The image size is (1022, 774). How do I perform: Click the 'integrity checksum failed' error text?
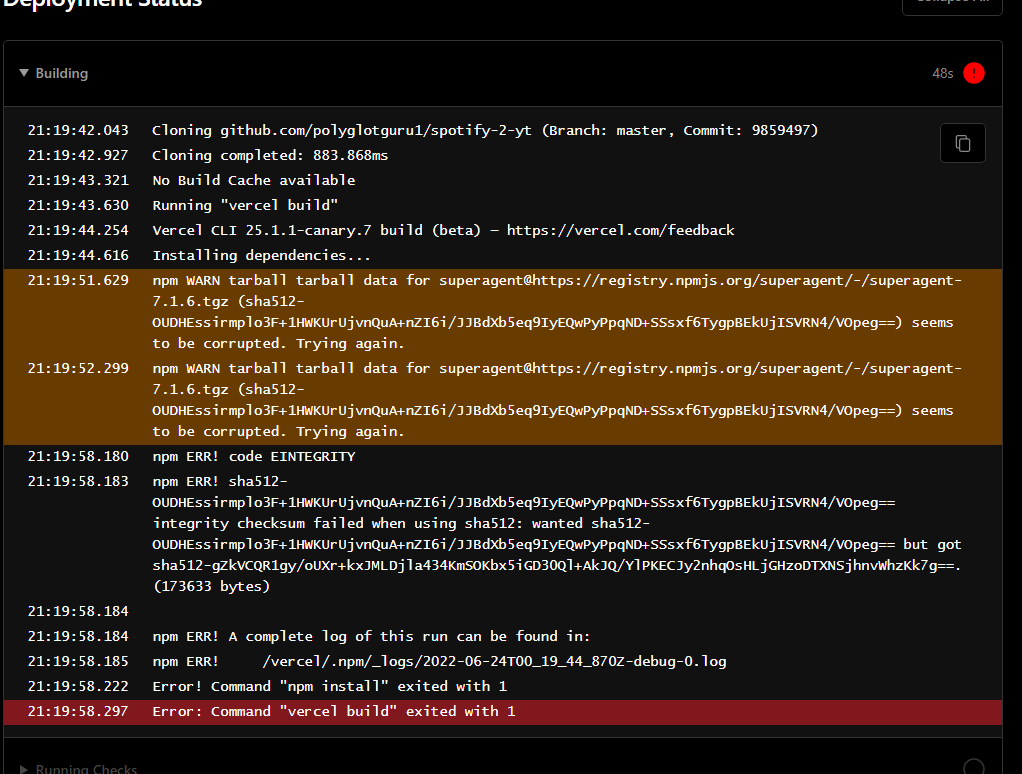point(401,523)
